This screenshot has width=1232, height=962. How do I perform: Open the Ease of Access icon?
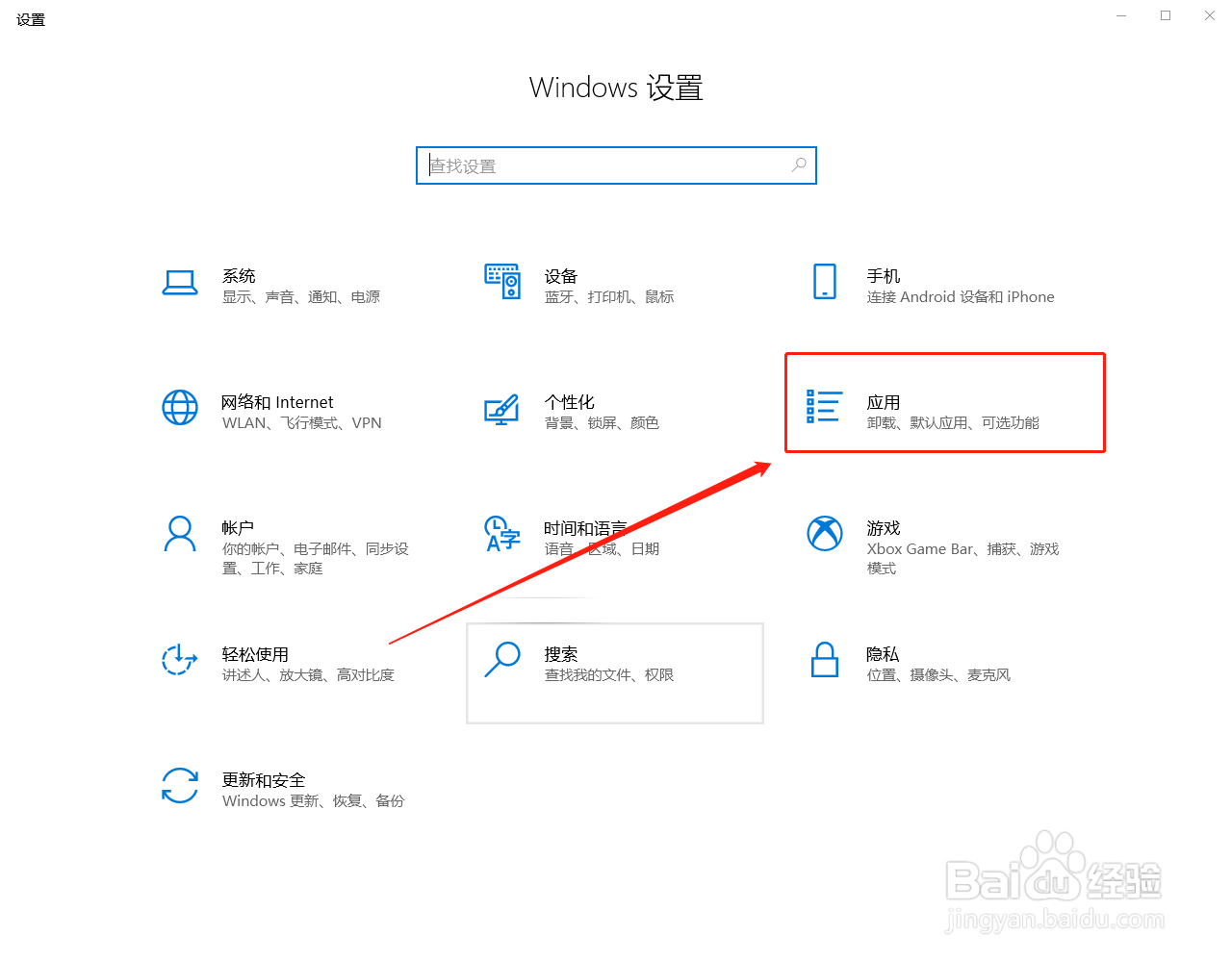tap(180, 659)
